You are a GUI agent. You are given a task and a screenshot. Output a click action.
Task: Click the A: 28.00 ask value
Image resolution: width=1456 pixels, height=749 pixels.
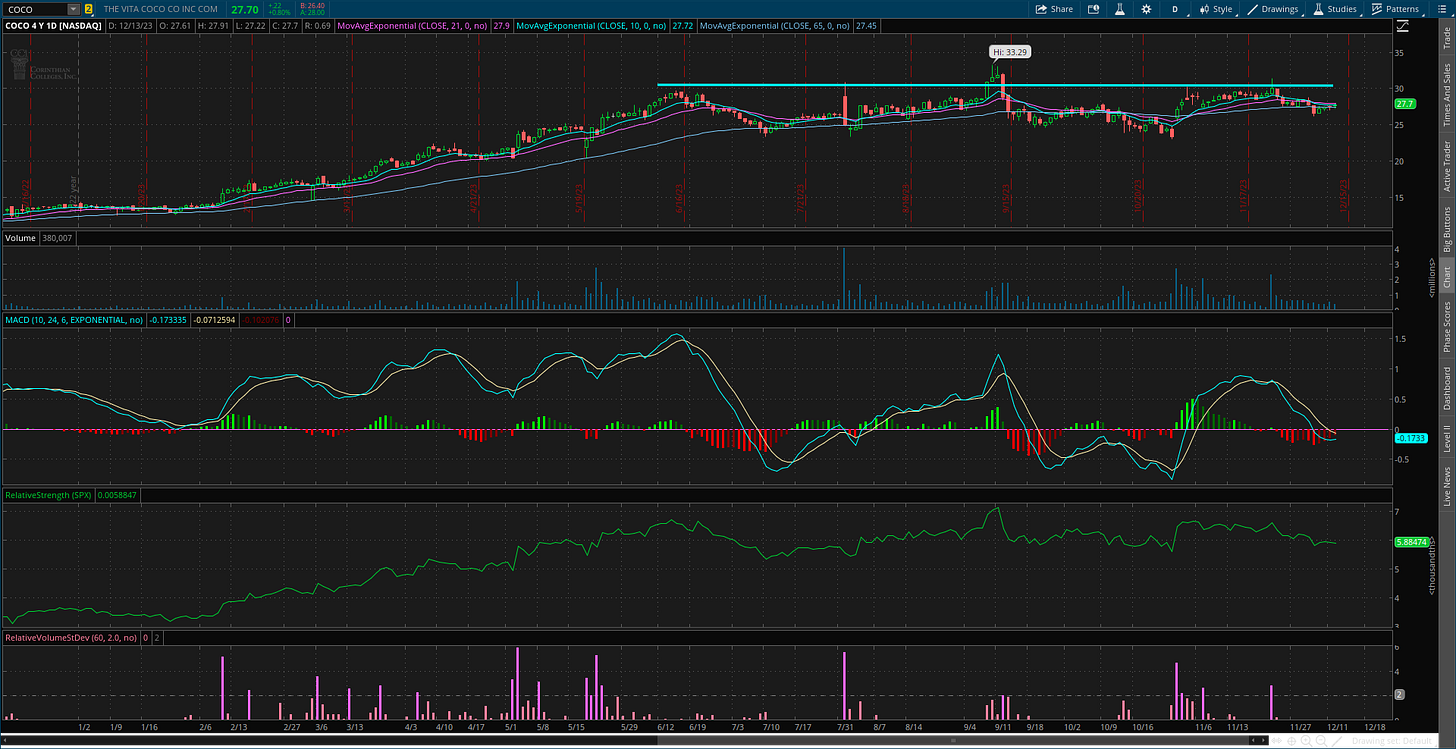pyautogui.click(x=313, y=13)
